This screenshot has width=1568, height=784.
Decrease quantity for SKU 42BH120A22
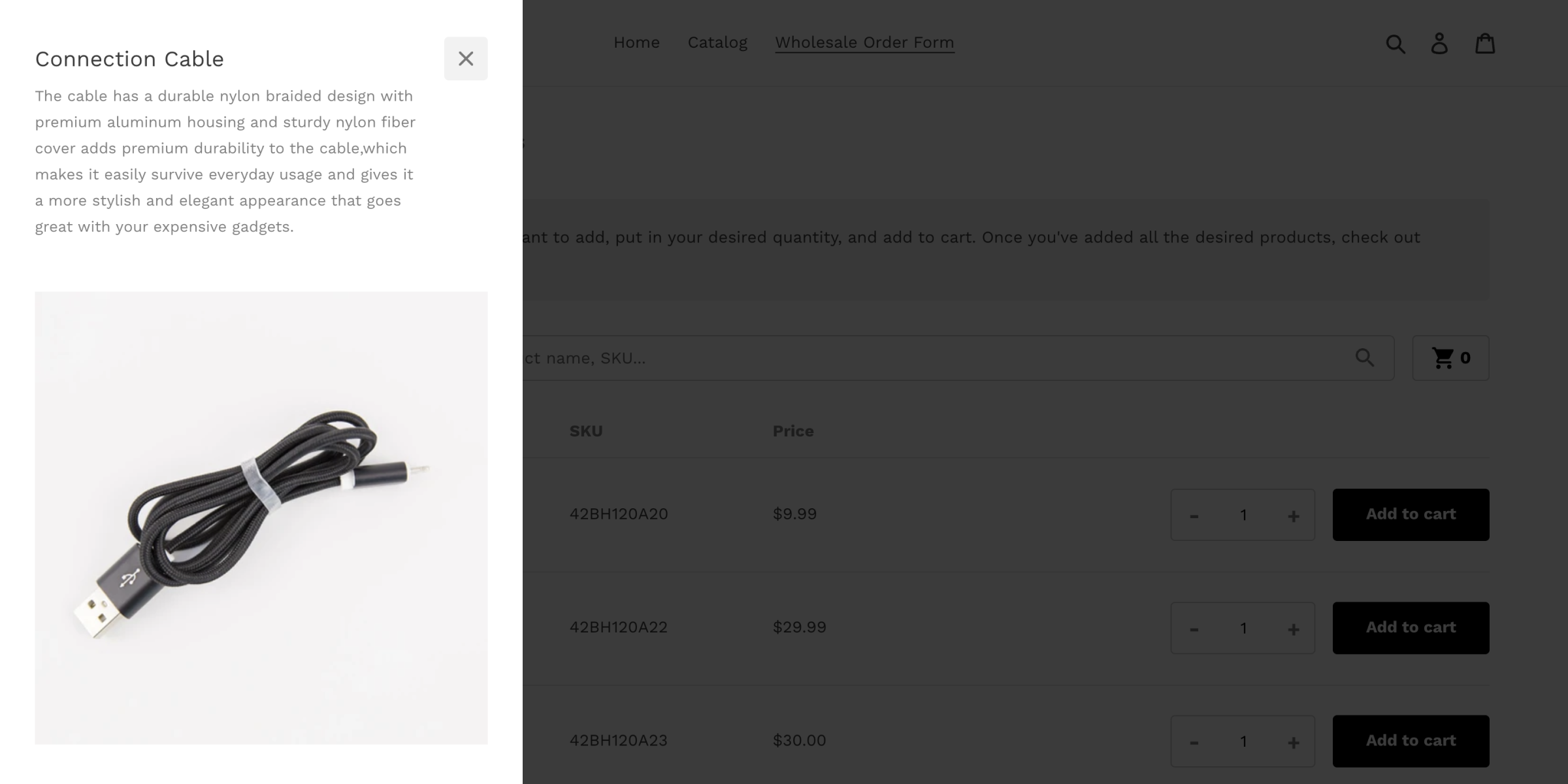[1194, 629]
